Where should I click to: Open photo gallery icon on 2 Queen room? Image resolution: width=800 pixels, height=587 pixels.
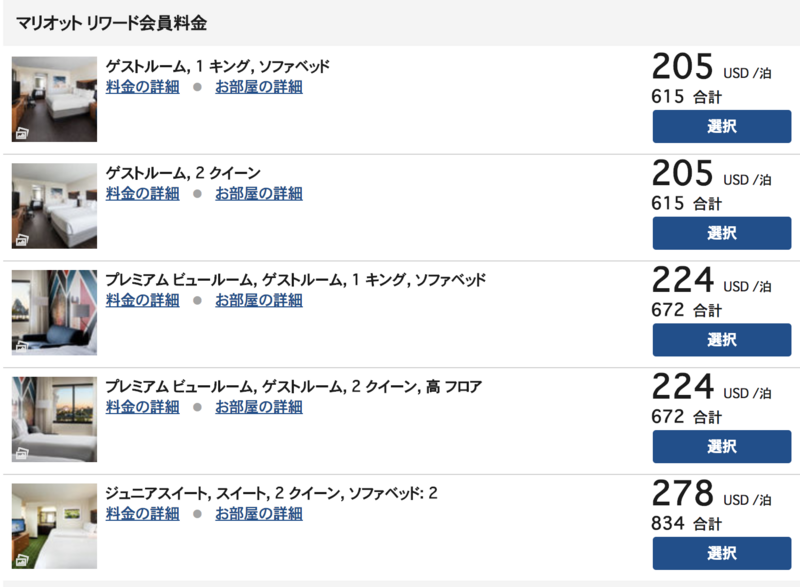pos(22,240)
